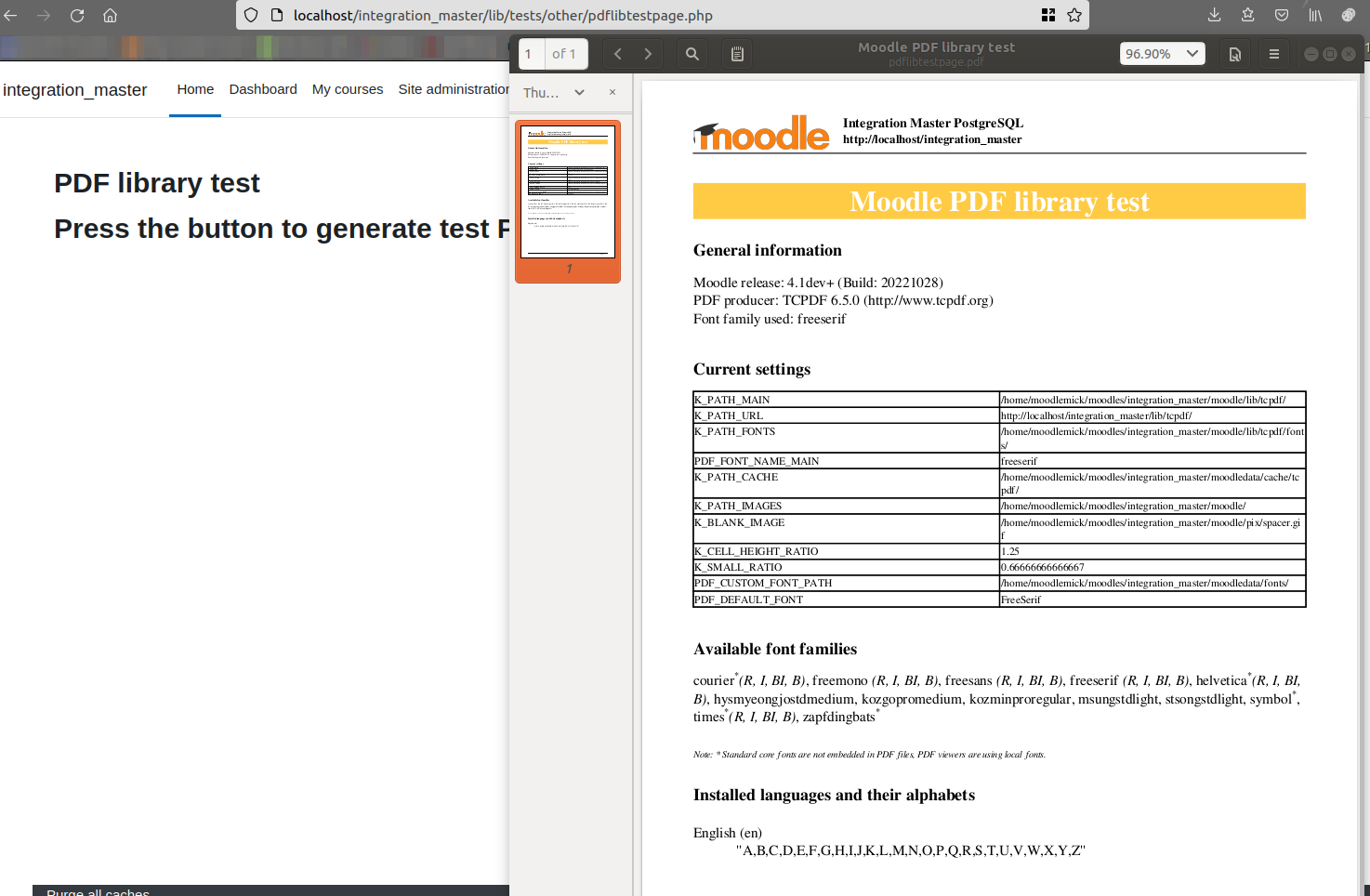
Task: Click the Installed languages and their alphabets heading
Action: [x=834, y=795]
